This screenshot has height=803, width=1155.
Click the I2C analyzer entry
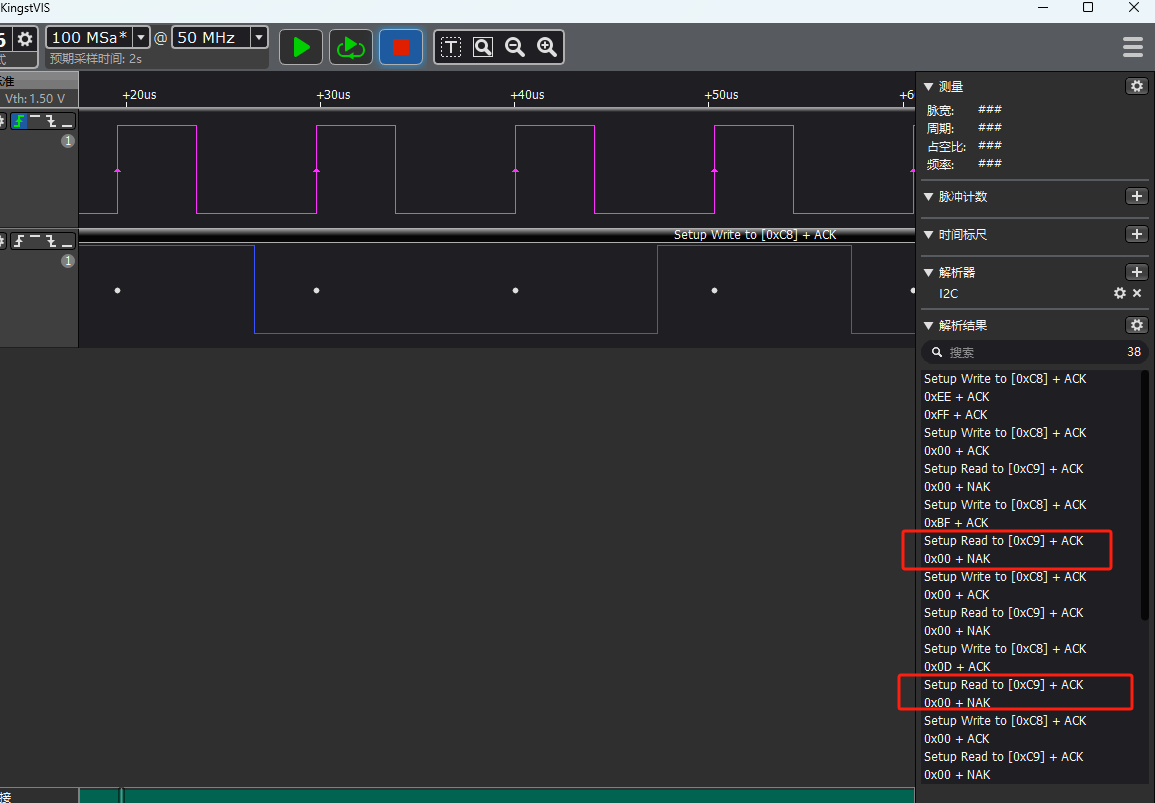coord(948,293)
